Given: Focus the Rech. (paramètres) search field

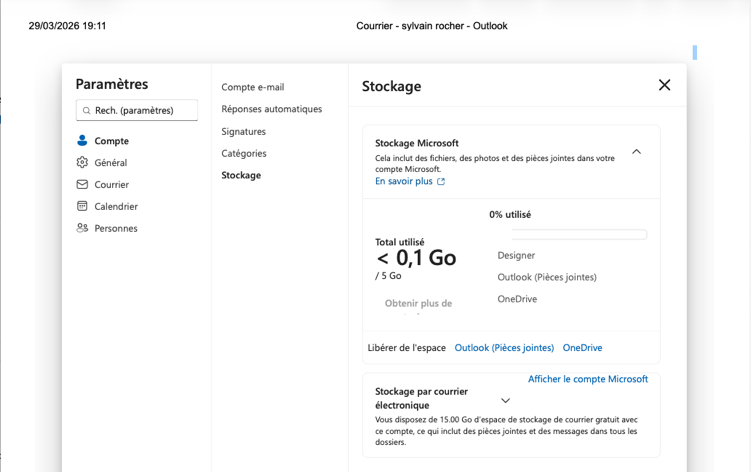Looking at the screenshot, I should point(137,110).
